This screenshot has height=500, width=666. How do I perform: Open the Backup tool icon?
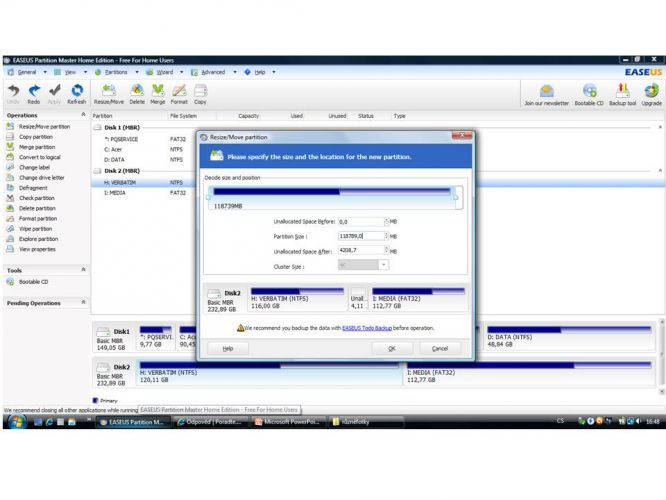click(x=622, y=95)
